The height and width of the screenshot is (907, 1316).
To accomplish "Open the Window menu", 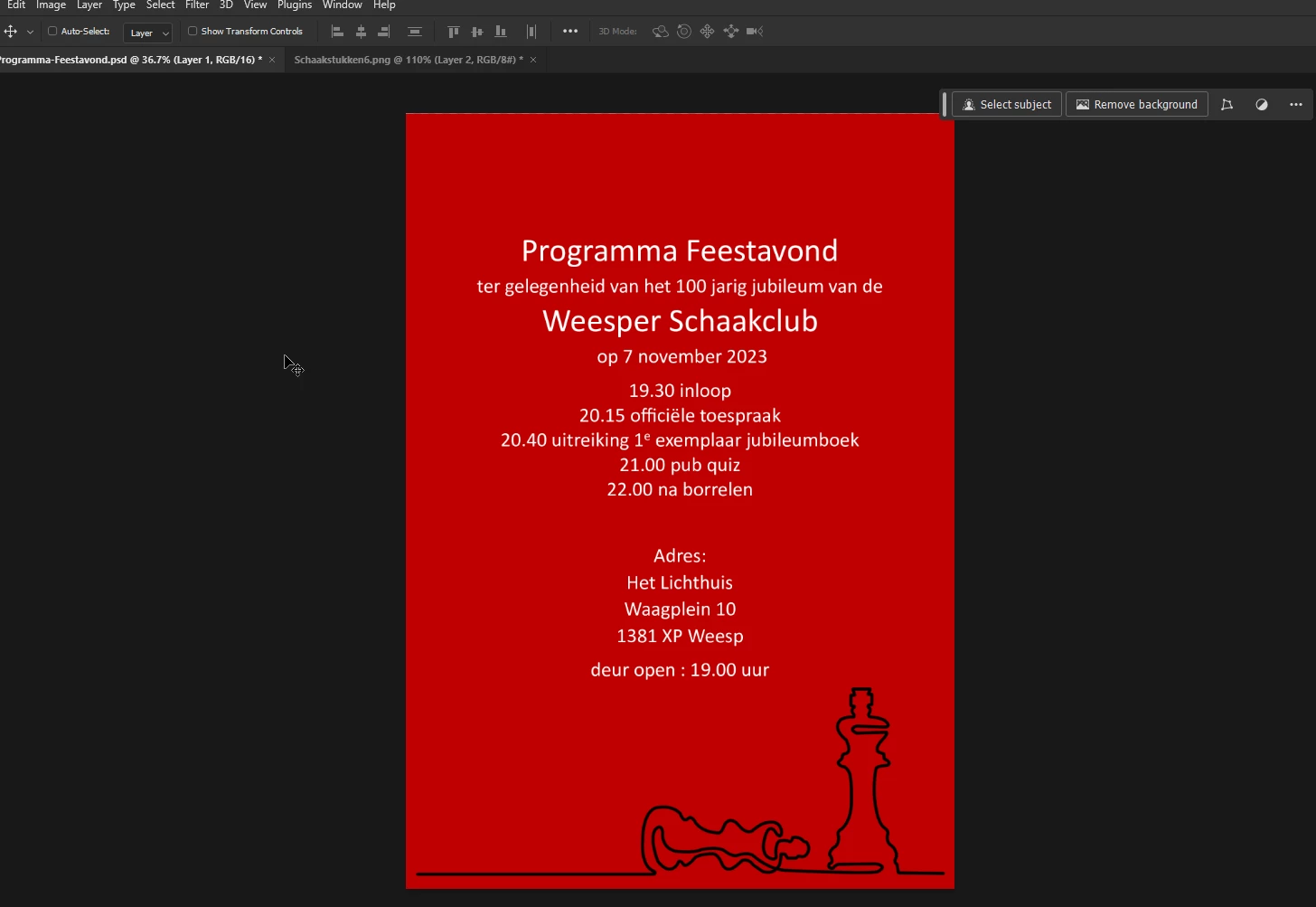I will click(x=343, y=5).
